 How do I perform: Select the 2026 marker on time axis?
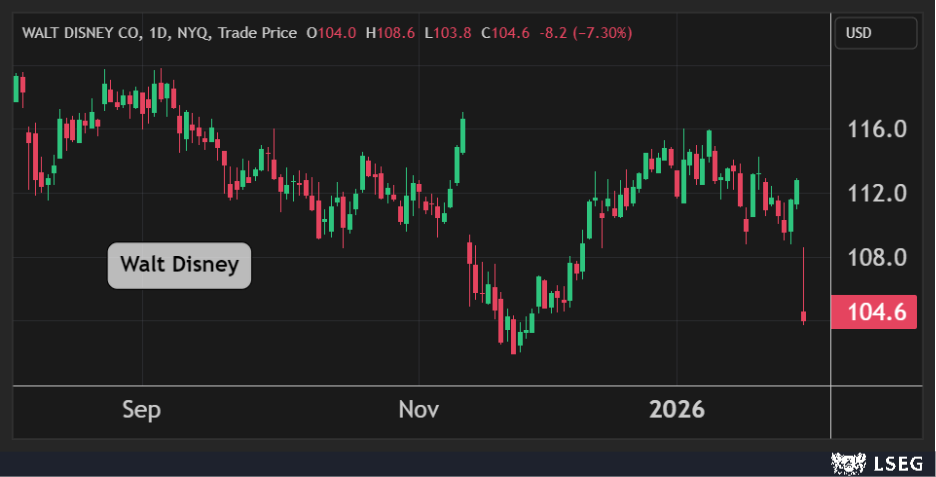[x=677, y=410]
